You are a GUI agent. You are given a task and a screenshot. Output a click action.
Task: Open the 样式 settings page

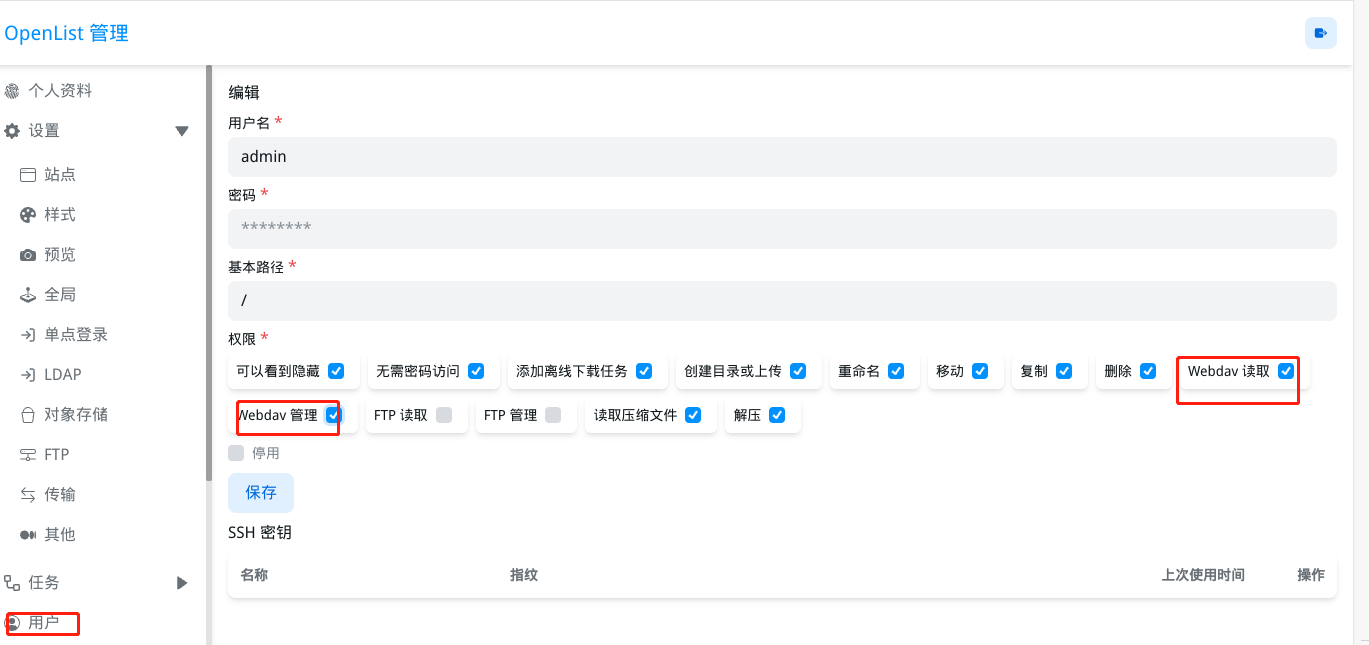pyautogui.click(x=60, y=215)
